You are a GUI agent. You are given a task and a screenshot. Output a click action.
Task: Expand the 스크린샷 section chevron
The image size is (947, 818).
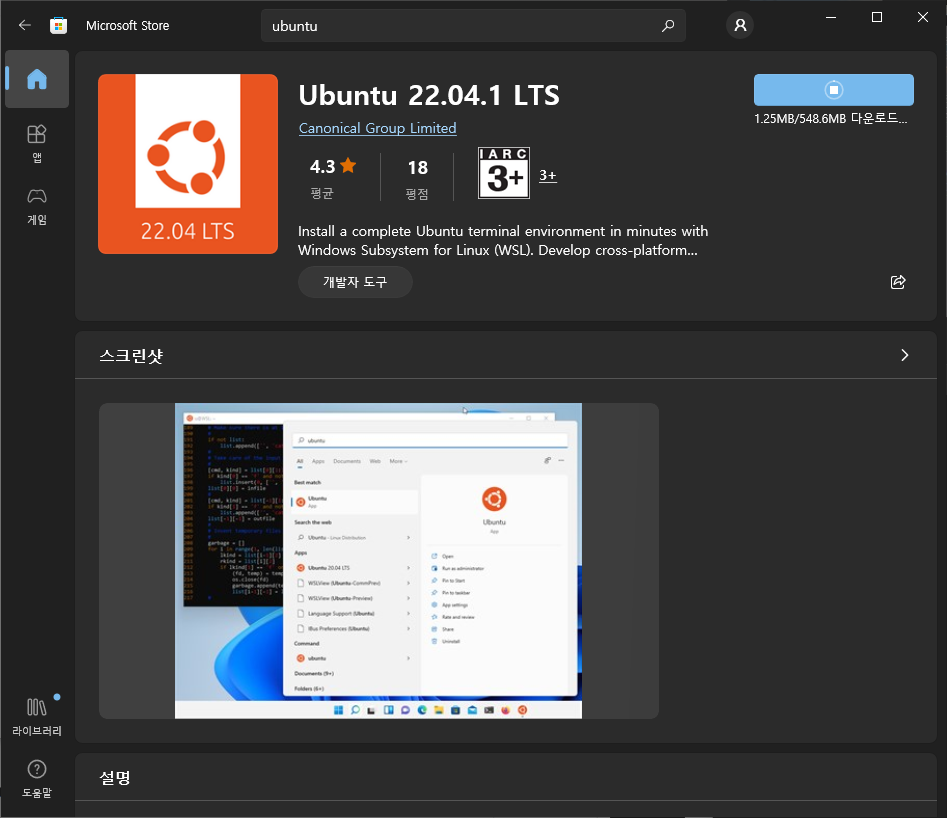coord(904,355)
